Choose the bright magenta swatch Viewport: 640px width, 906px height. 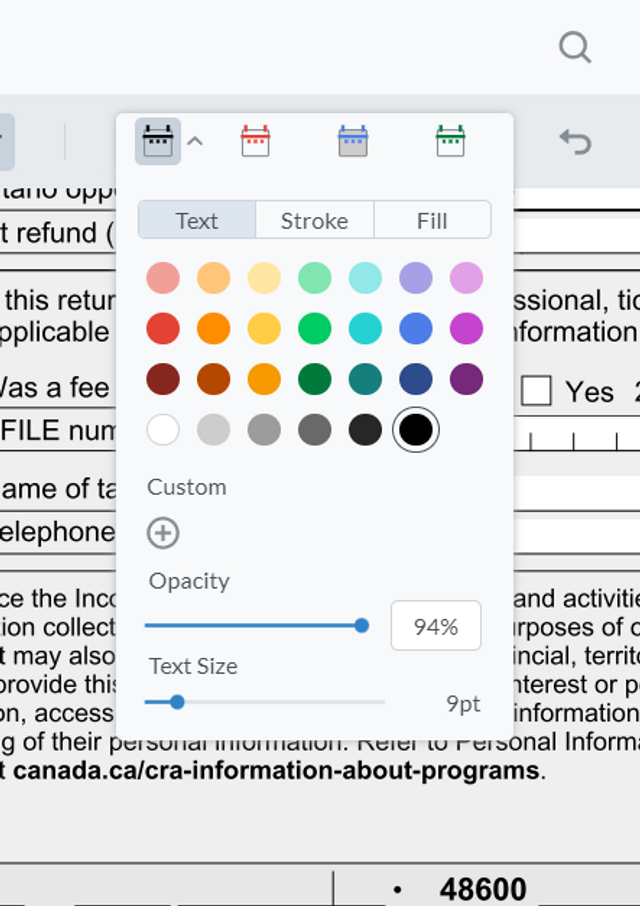click(x=466, y=329)
